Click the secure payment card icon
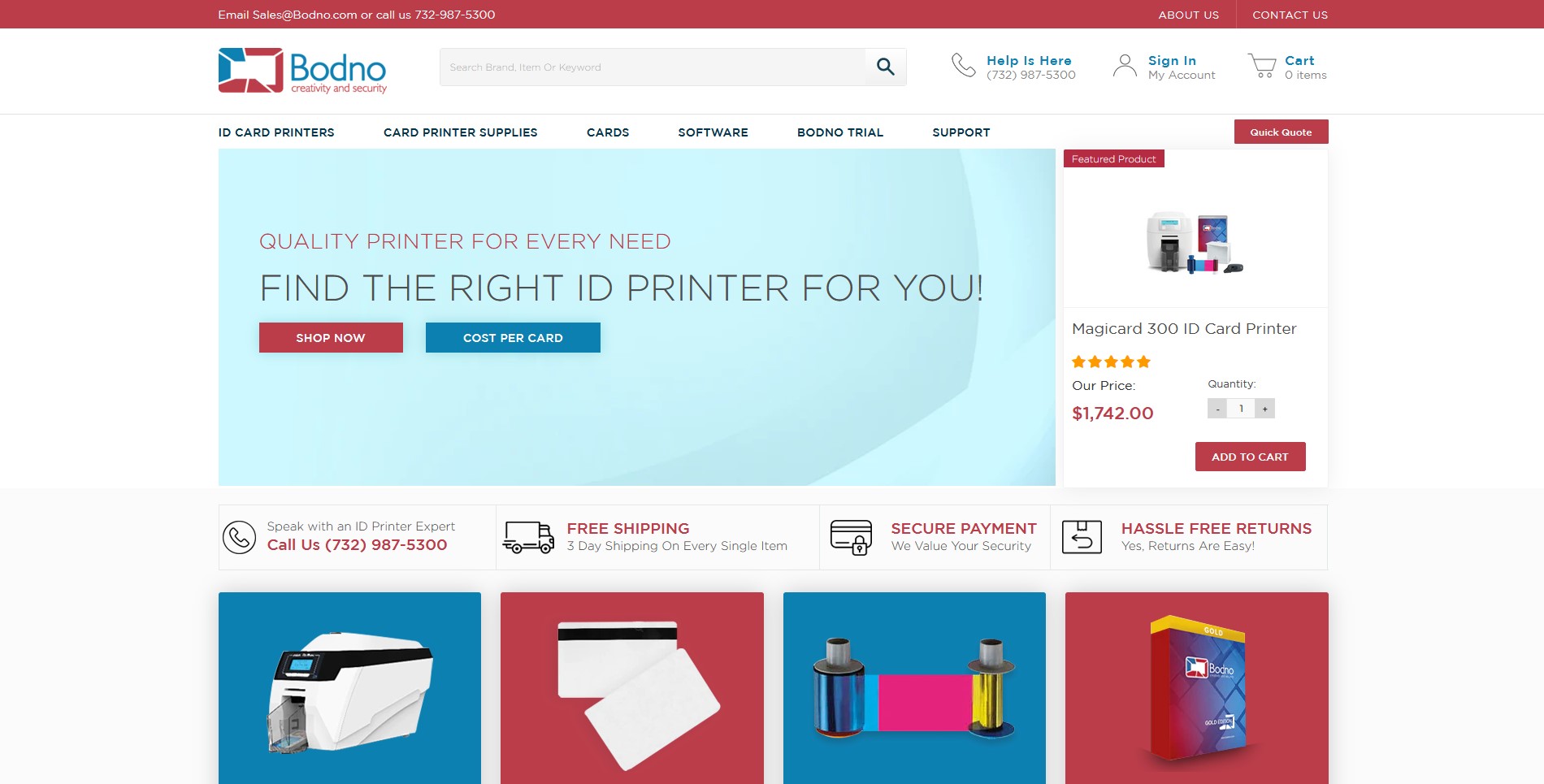Image resolution: width=1544 pixels, height=784 pixels. click(851, 537)
